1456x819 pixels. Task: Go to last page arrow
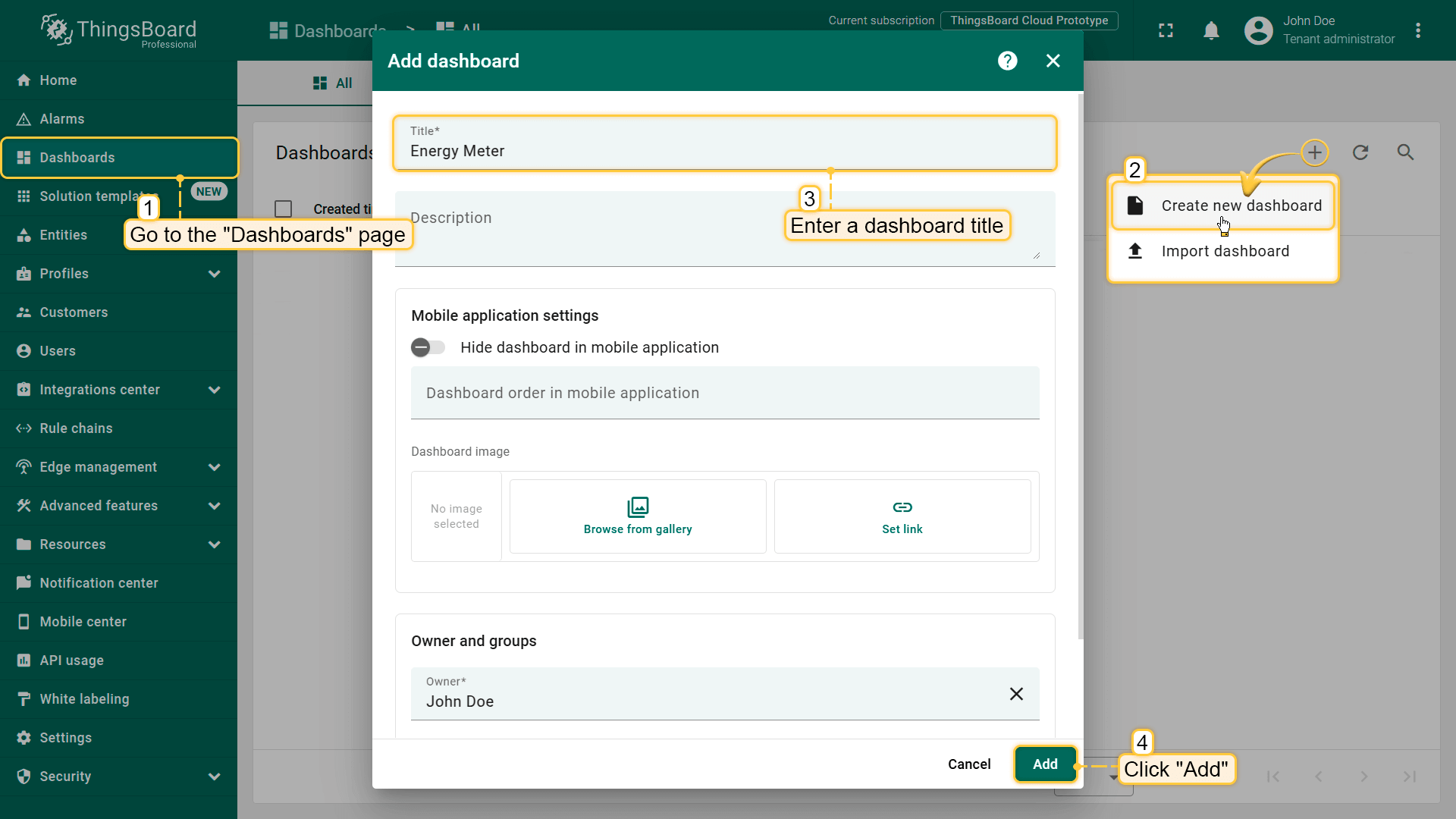click(1410, 777)
